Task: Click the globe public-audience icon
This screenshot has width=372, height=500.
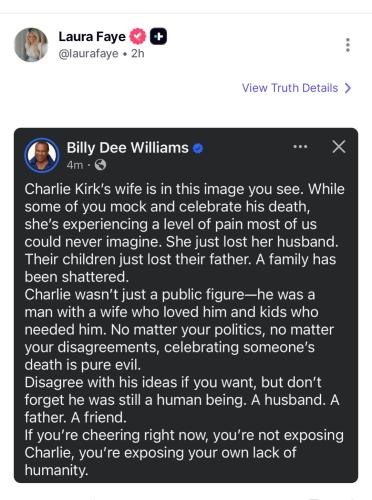Action: pos(100,165)
